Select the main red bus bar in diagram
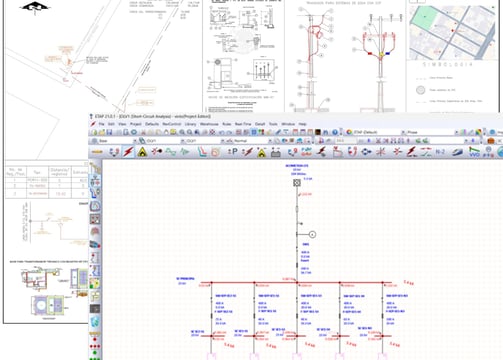 coord(297,283)
